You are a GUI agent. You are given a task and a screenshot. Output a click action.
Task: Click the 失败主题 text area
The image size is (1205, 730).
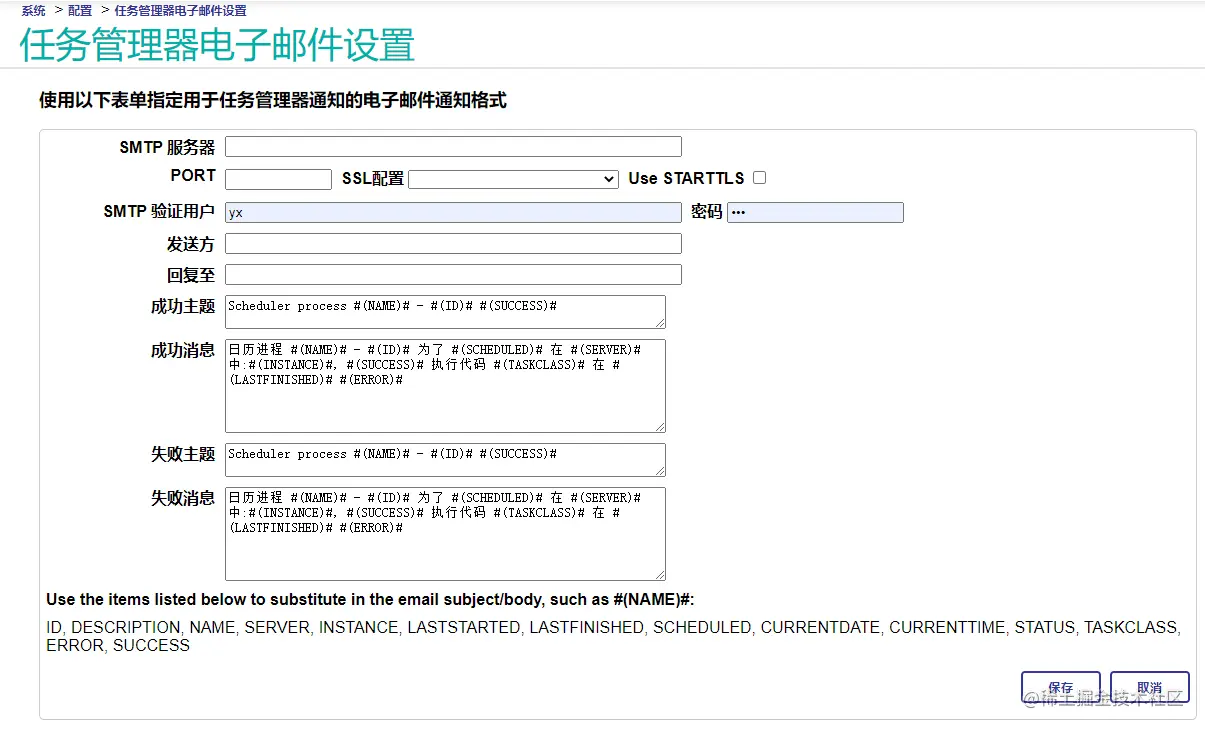445,460
